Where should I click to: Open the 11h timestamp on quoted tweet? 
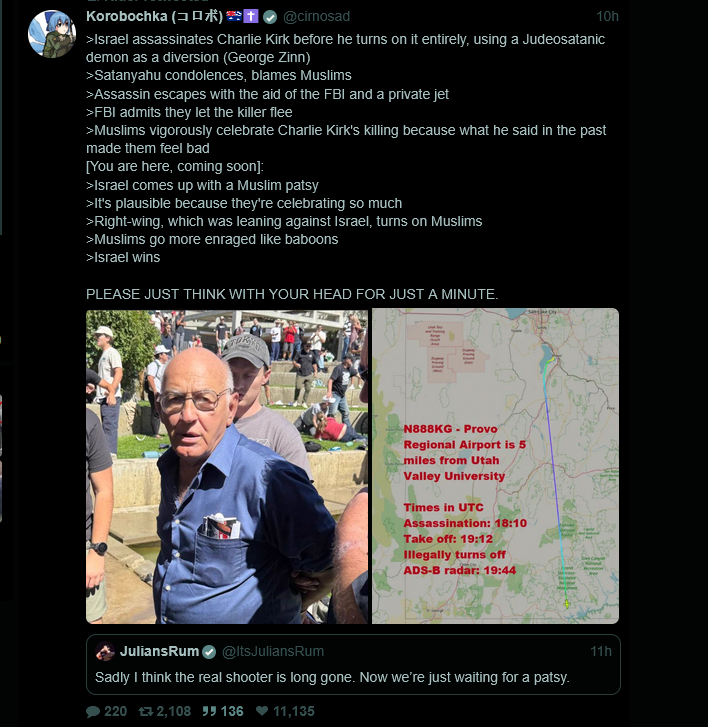pos(600,651)
